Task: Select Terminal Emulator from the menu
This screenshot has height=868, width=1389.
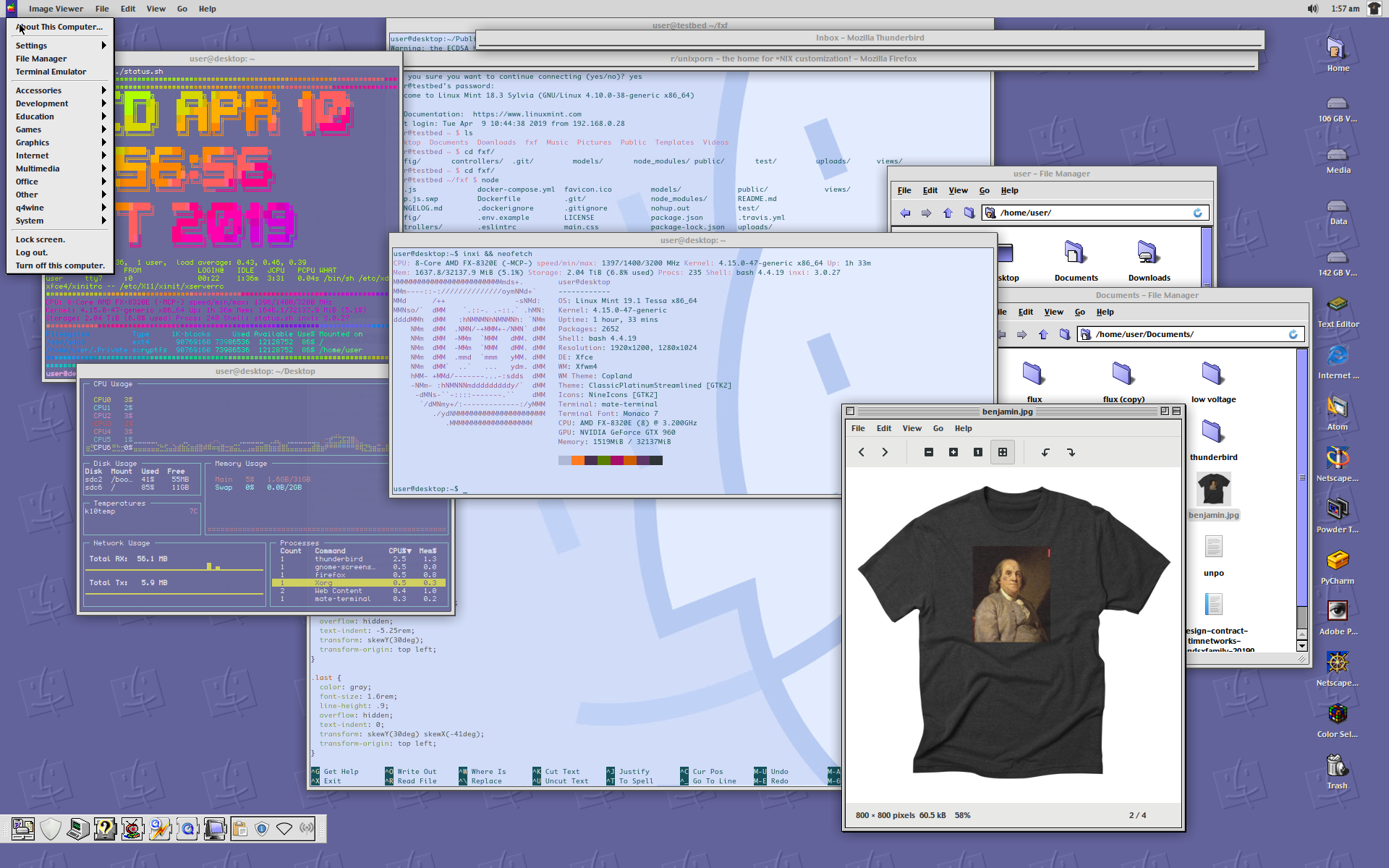Action: click(51, 72)
